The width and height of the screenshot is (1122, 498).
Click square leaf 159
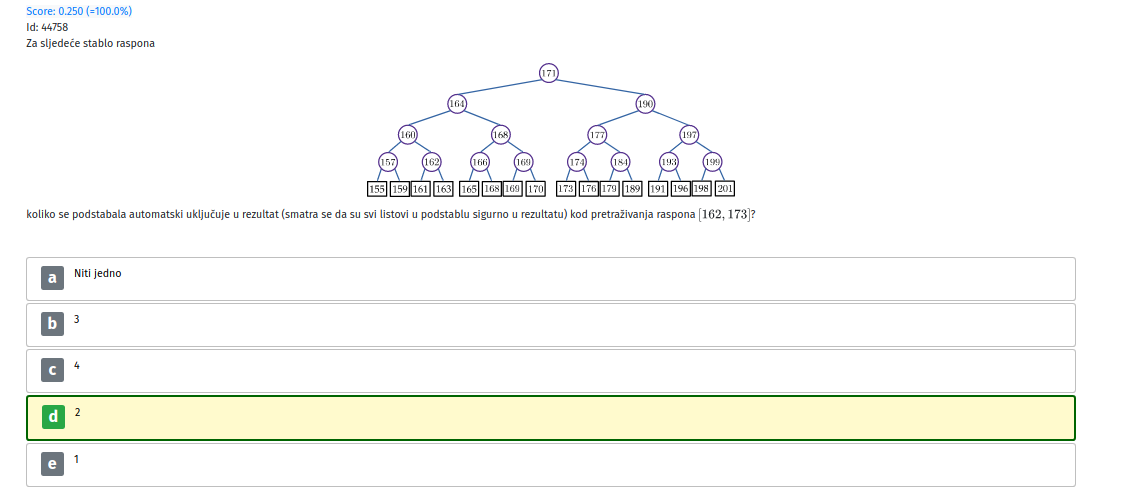coord(400,189)
